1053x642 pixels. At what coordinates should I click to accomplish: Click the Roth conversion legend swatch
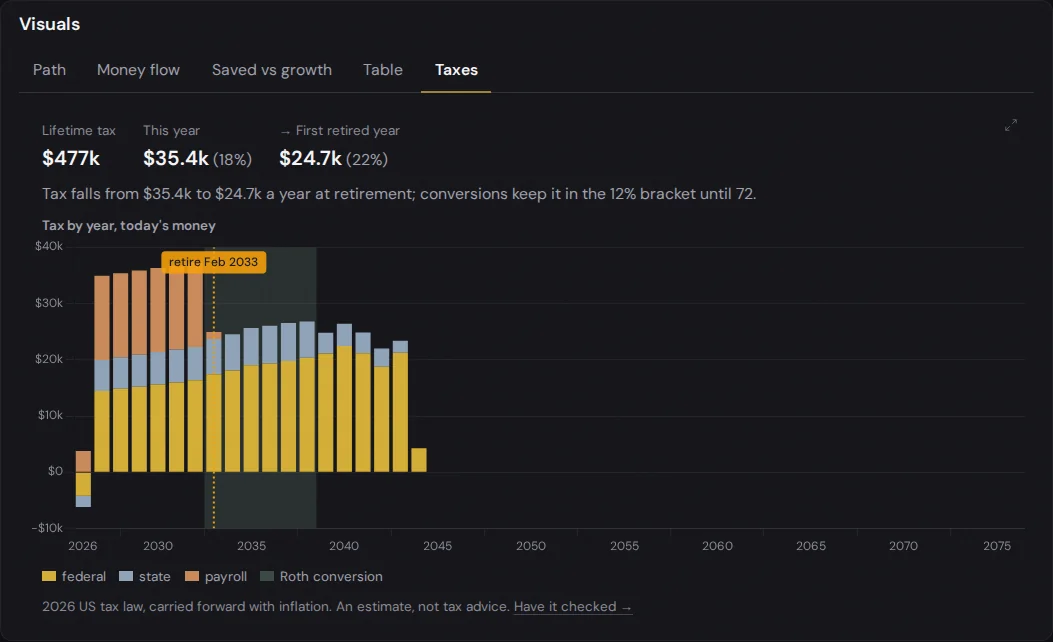pos(267,576)
